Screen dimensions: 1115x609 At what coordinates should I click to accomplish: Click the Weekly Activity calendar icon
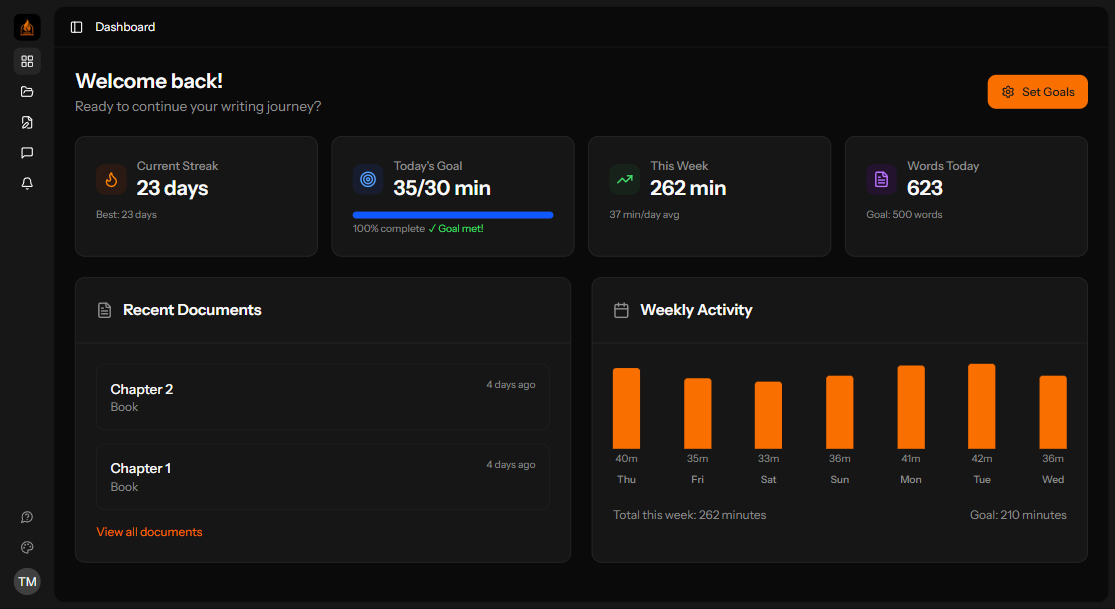point(621,310)
